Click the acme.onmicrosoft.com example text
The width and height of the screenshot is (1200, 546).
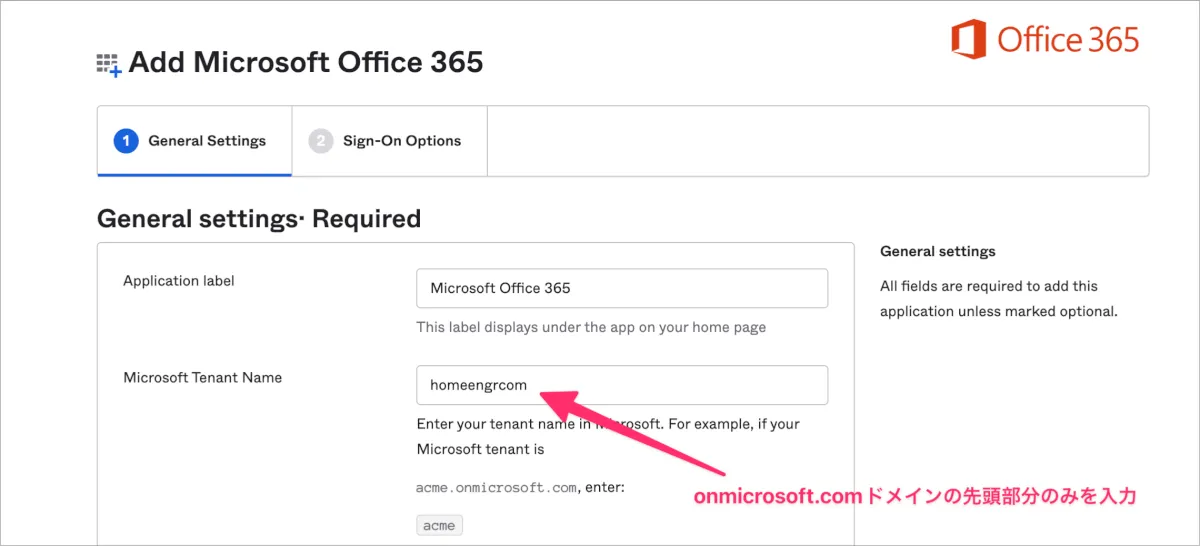(x=495, y=488)
